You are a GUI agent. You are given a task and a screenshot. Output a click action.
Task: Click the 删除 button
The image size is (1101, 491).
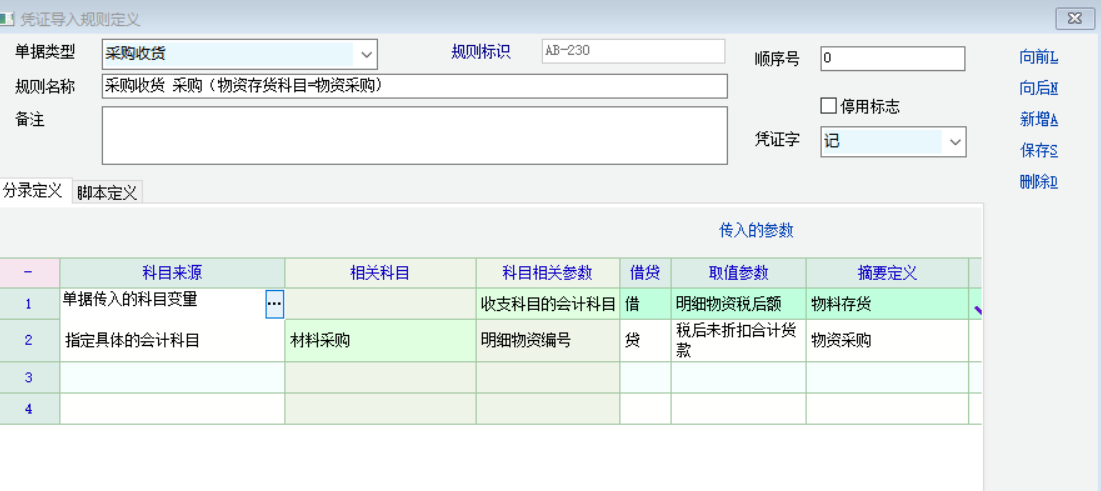pyautogui.click(x=1038, y=182)
